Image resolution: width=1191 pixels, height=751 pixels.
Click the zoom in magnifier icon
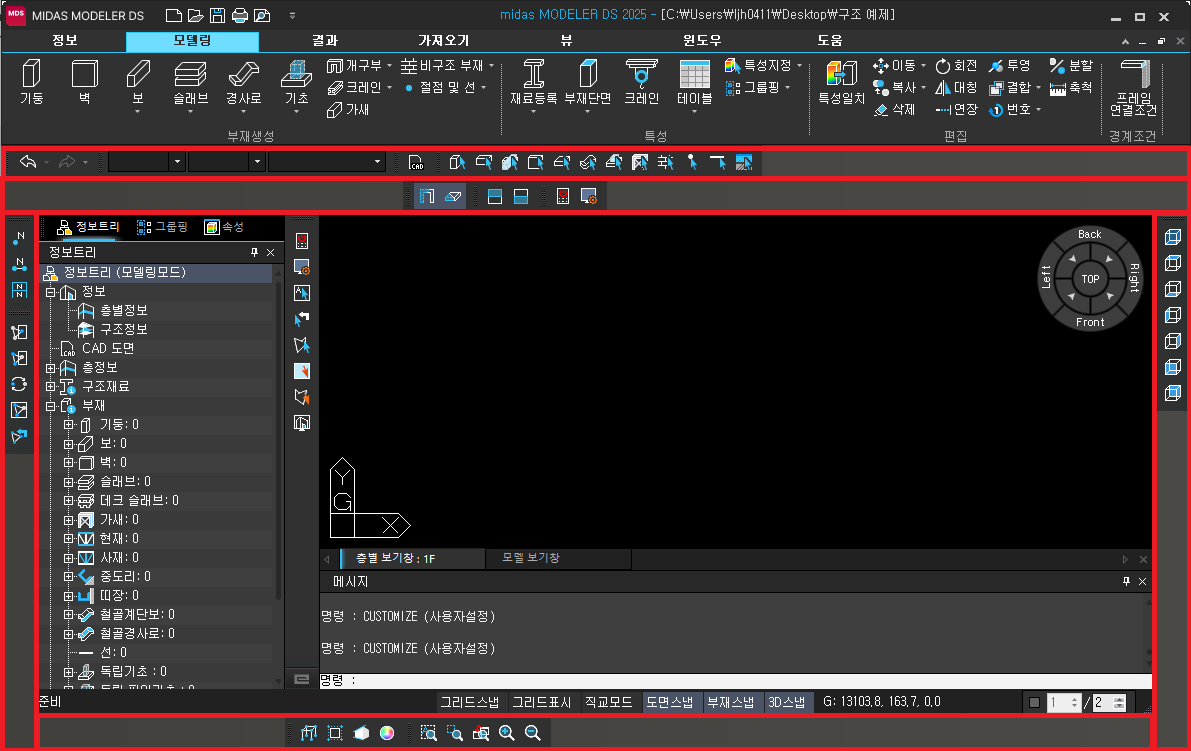(x=507, y=733)
